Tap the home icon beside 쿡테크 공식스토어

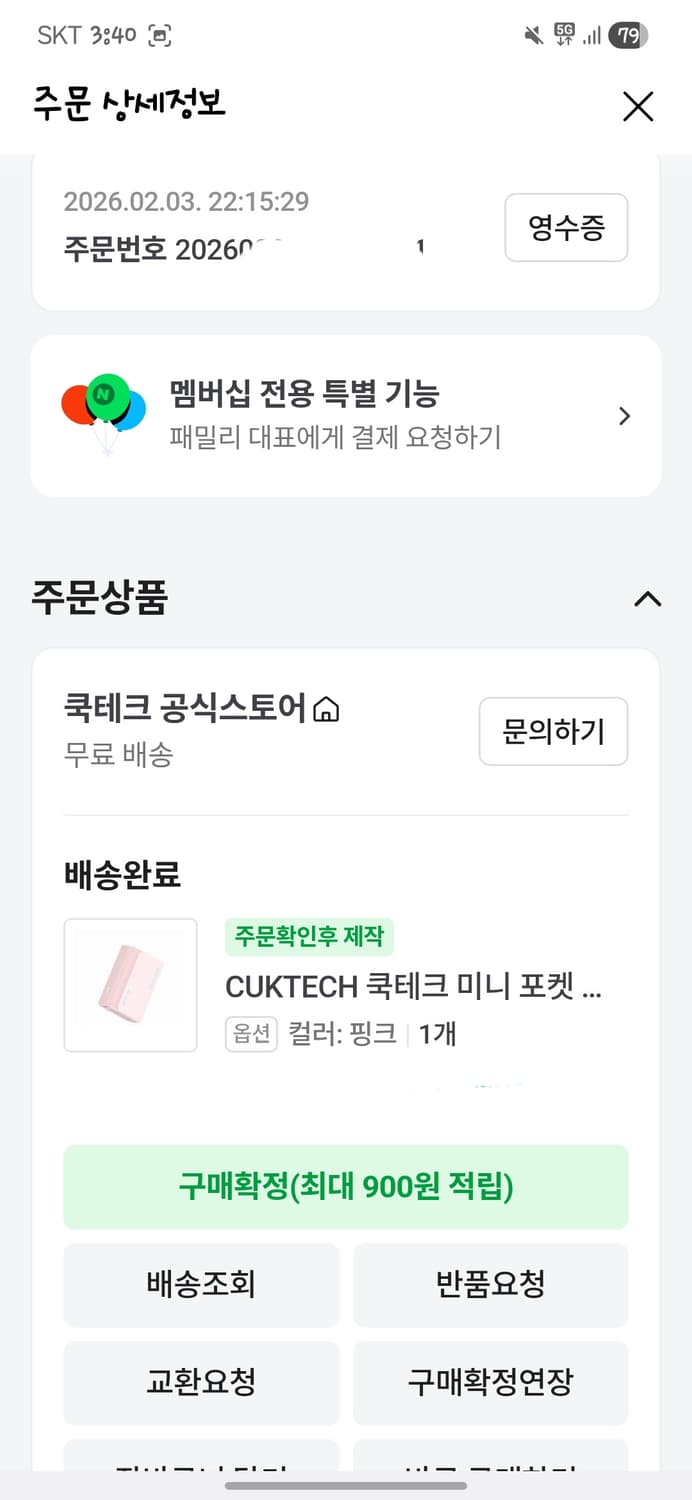point(327,707)
